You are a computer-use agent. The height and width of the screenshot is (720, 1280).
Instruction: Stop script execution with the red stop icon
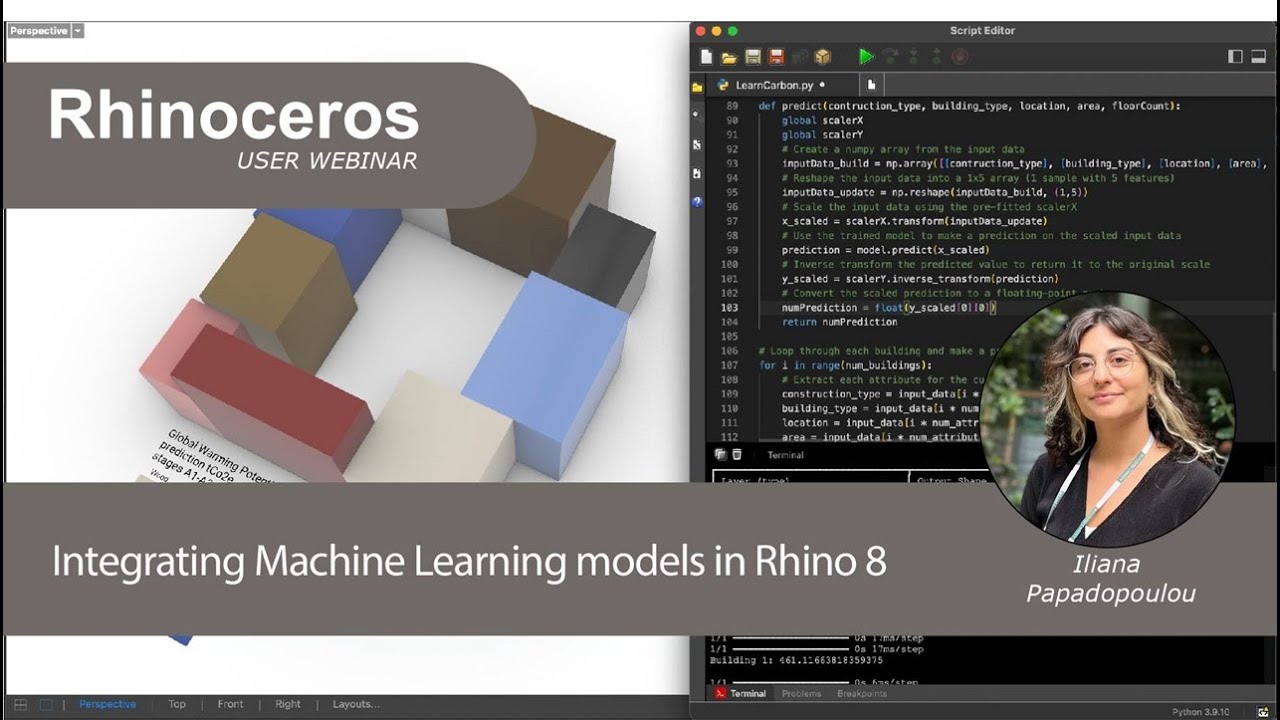coord(960,57)
